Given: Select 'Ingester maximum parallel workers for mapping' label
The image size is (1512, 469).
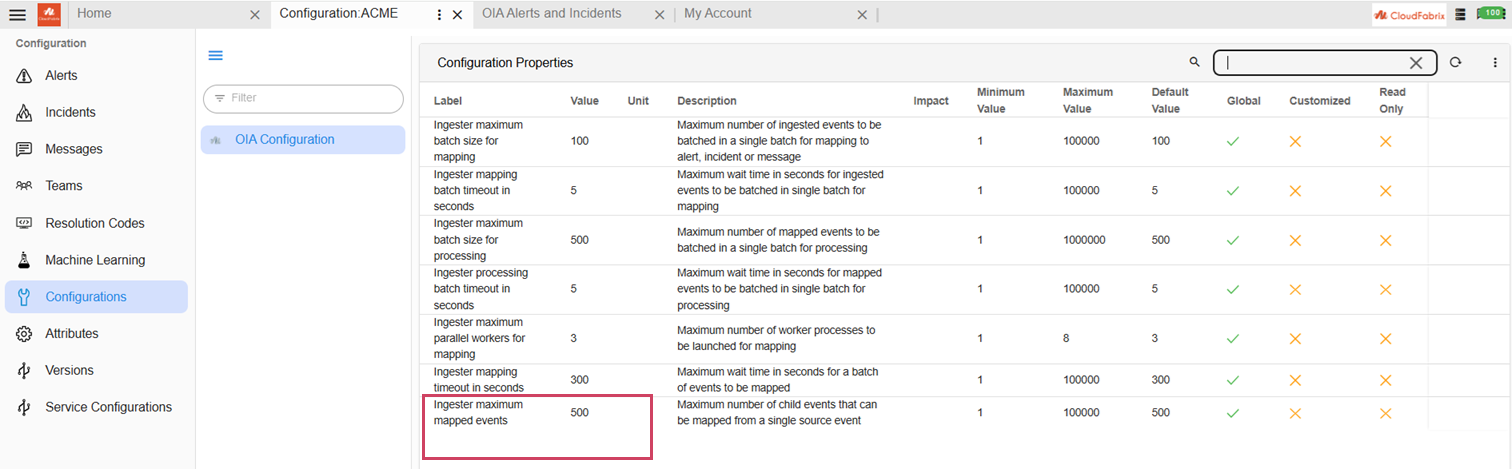Looking at the screenshot, I should tap(479, 338).
